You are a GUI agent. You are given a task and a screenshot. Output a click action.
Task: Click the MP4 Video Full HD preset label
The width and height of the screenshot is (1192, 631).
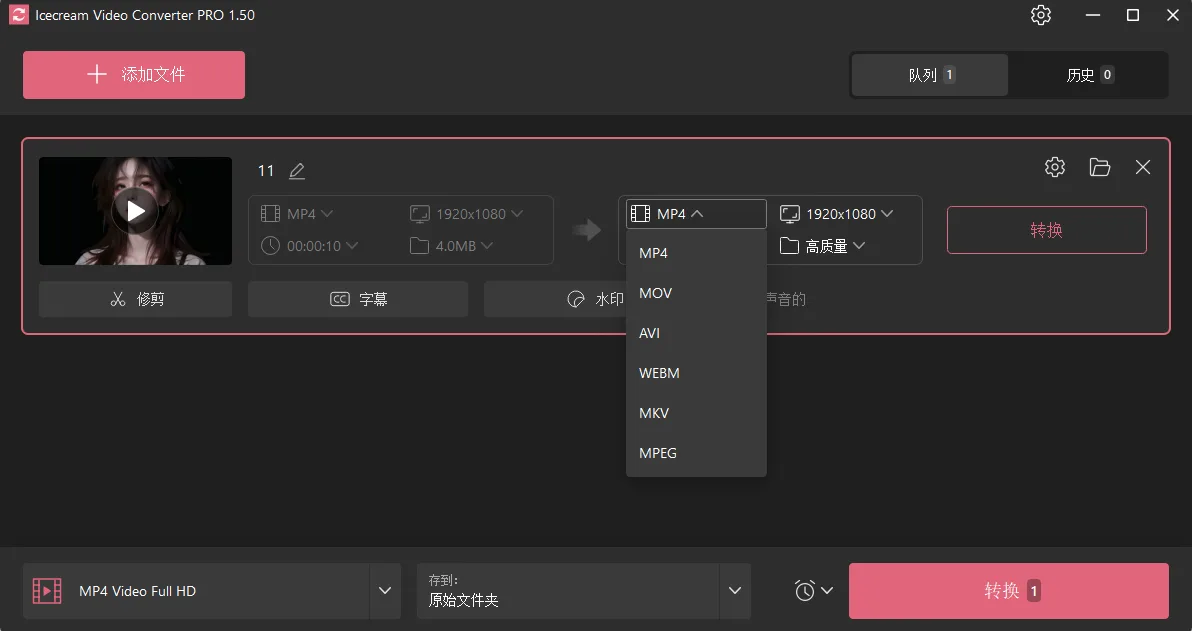click(138, 591)
